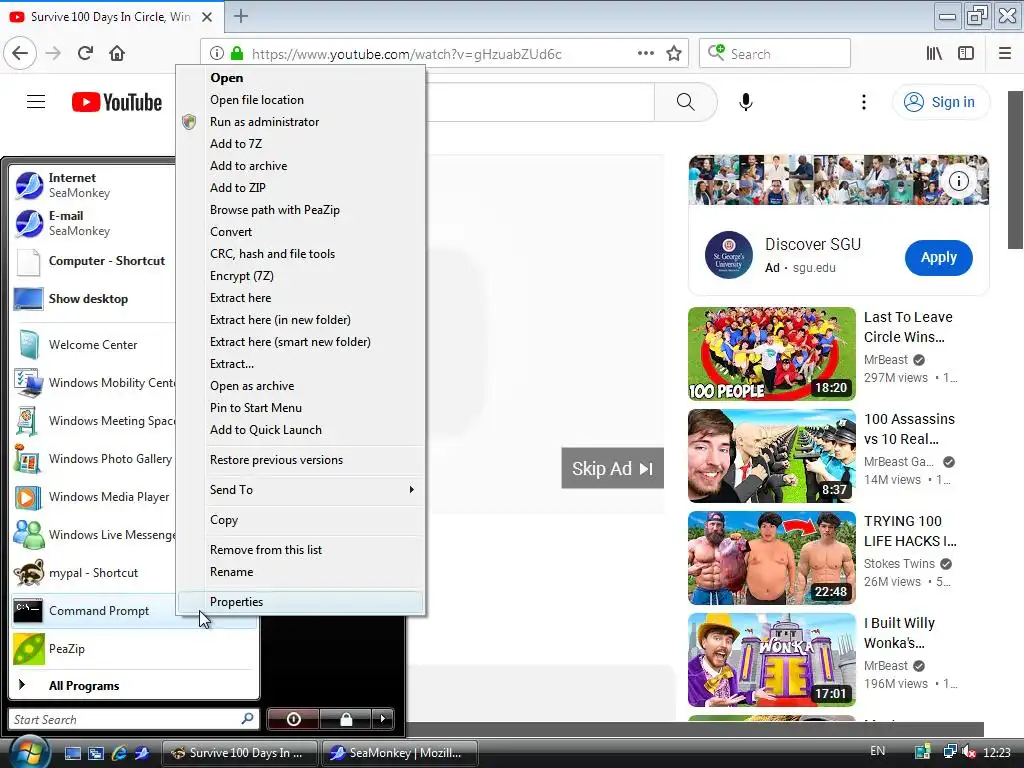This screenshot has width=1024, height=768.
Task: Click the network icon in system tray
Action: click(950, 752)
